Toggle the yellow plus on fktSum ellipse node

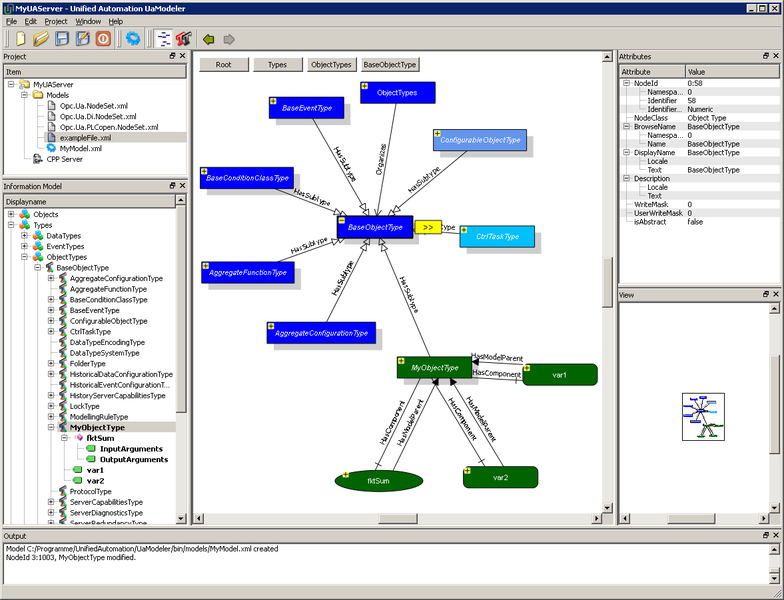[x=341, y=474]
